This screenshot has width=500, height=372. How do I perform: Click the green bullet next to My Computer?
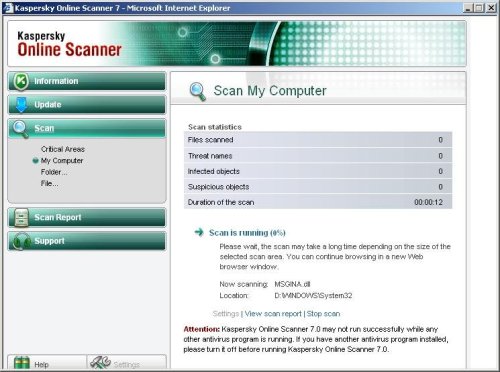[35, 161]
